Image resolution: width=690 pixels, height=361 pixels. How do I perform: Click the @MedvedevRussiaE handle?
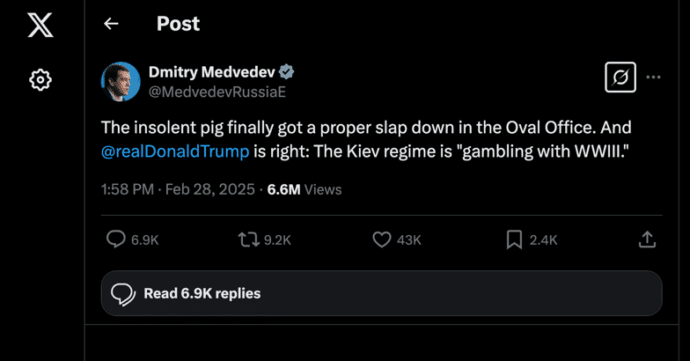(217, 92)
